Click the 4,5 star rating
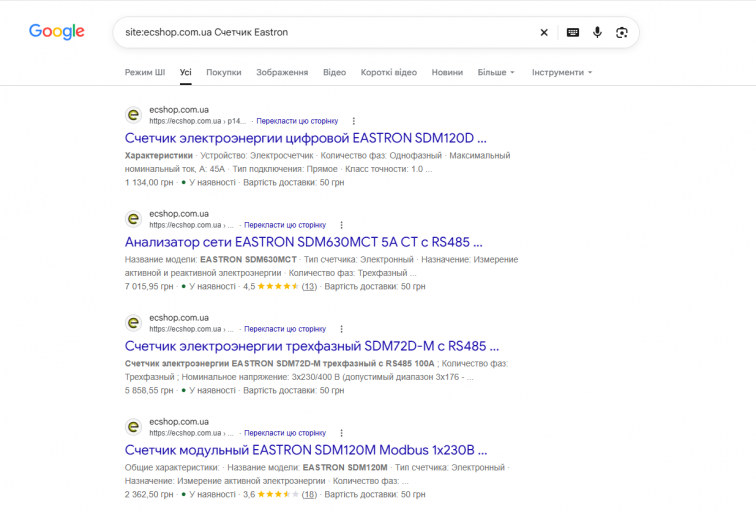 (x=271, y=286)
